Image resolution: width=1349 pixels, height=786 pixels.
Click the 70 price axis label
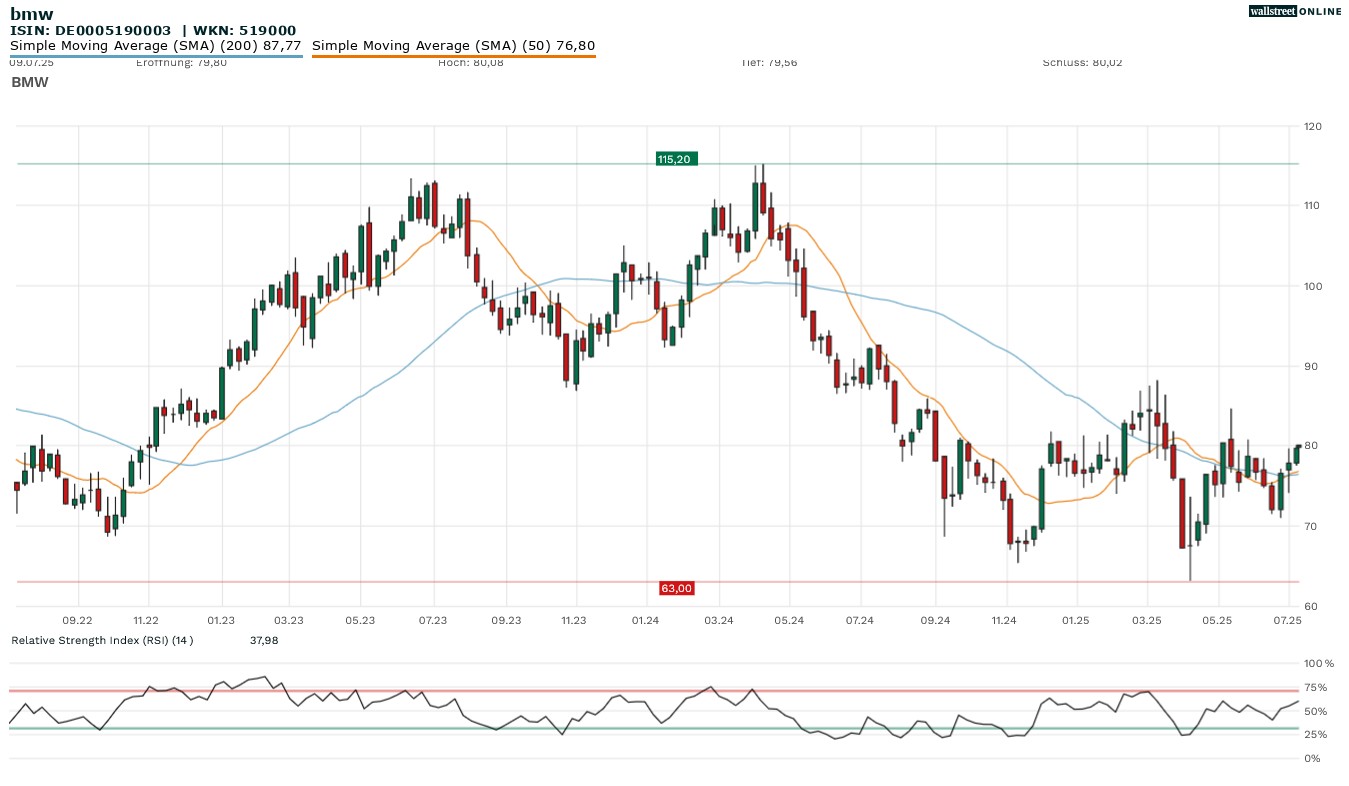click(x=1311, y=526)
